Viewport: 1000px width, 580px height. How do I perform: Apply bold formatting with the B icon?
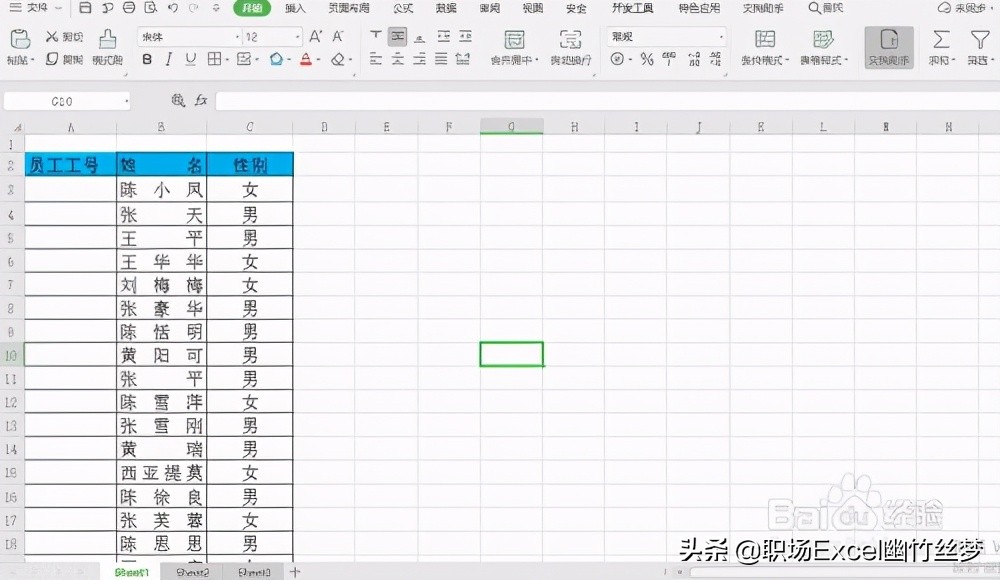(x=147, y=60)
